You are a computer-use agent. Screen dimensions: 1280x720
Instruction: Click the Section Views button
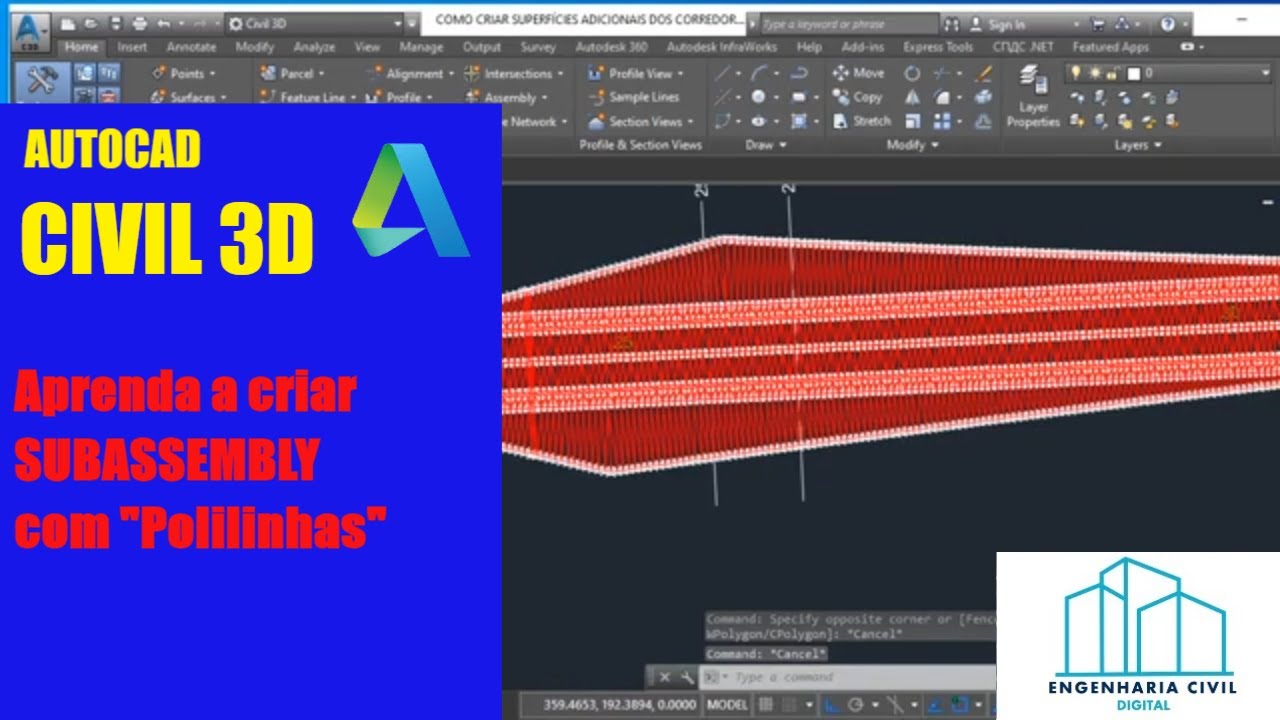(x=640, y=121)
